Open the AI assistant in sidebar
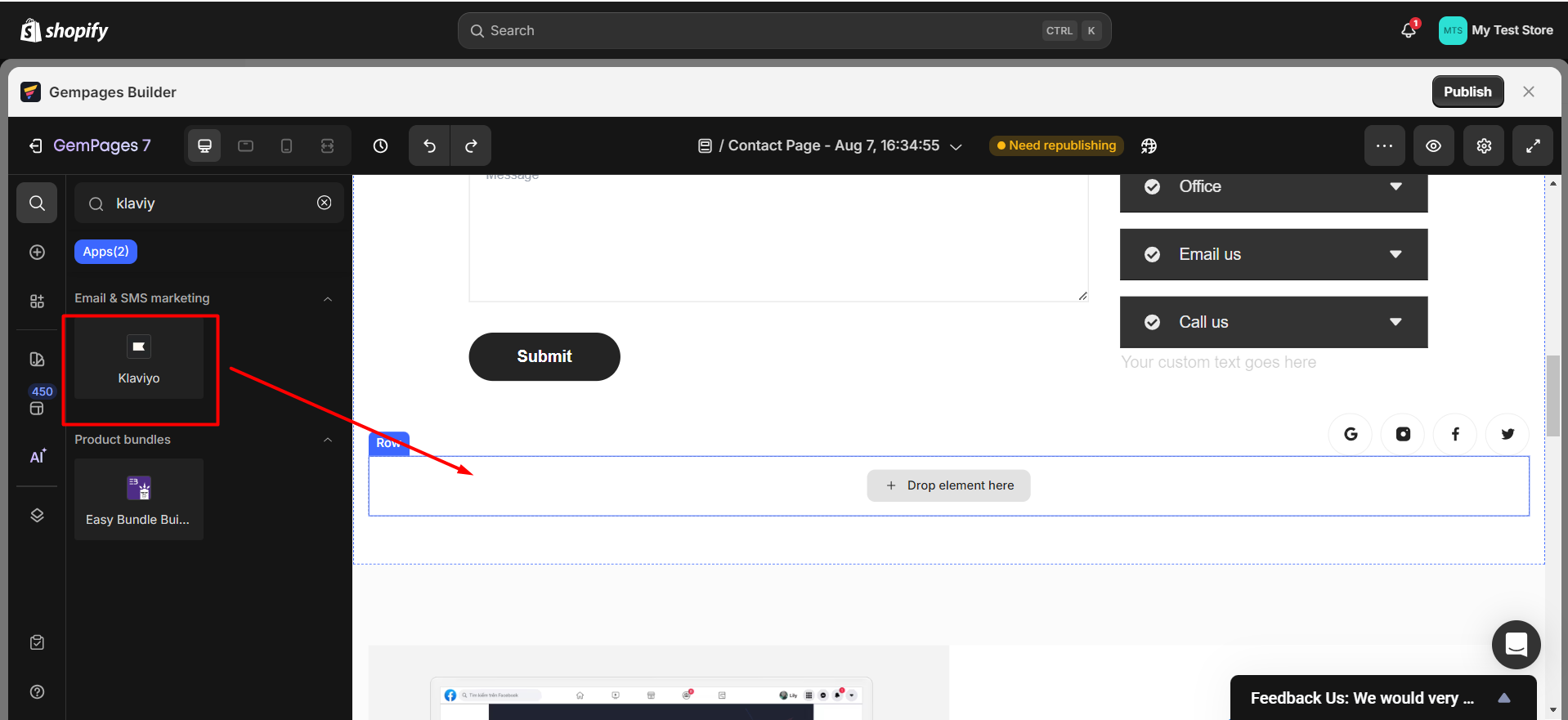1568x720 pixels. [x=38, y=456]
